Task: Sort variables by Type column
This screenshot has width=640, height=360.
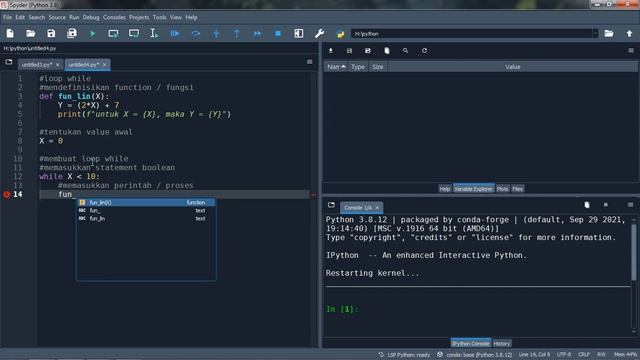Action: 358,67
